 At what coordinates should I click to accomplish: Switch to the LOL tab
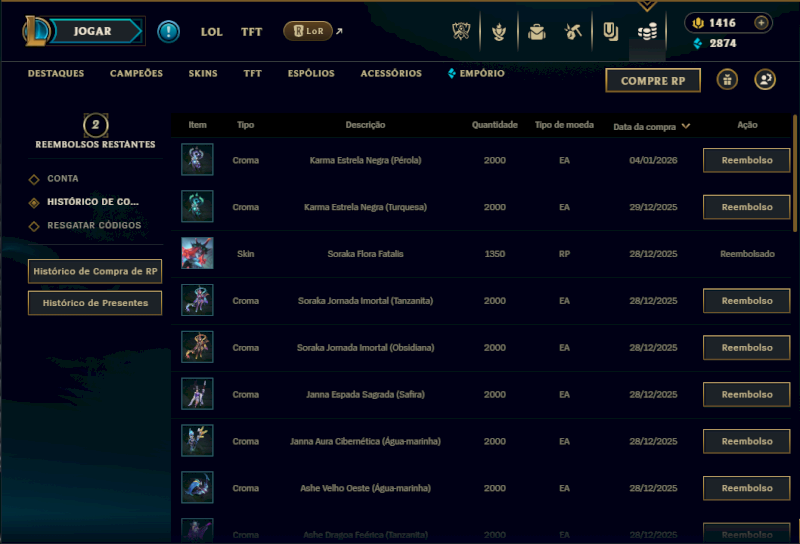[211, 32]
